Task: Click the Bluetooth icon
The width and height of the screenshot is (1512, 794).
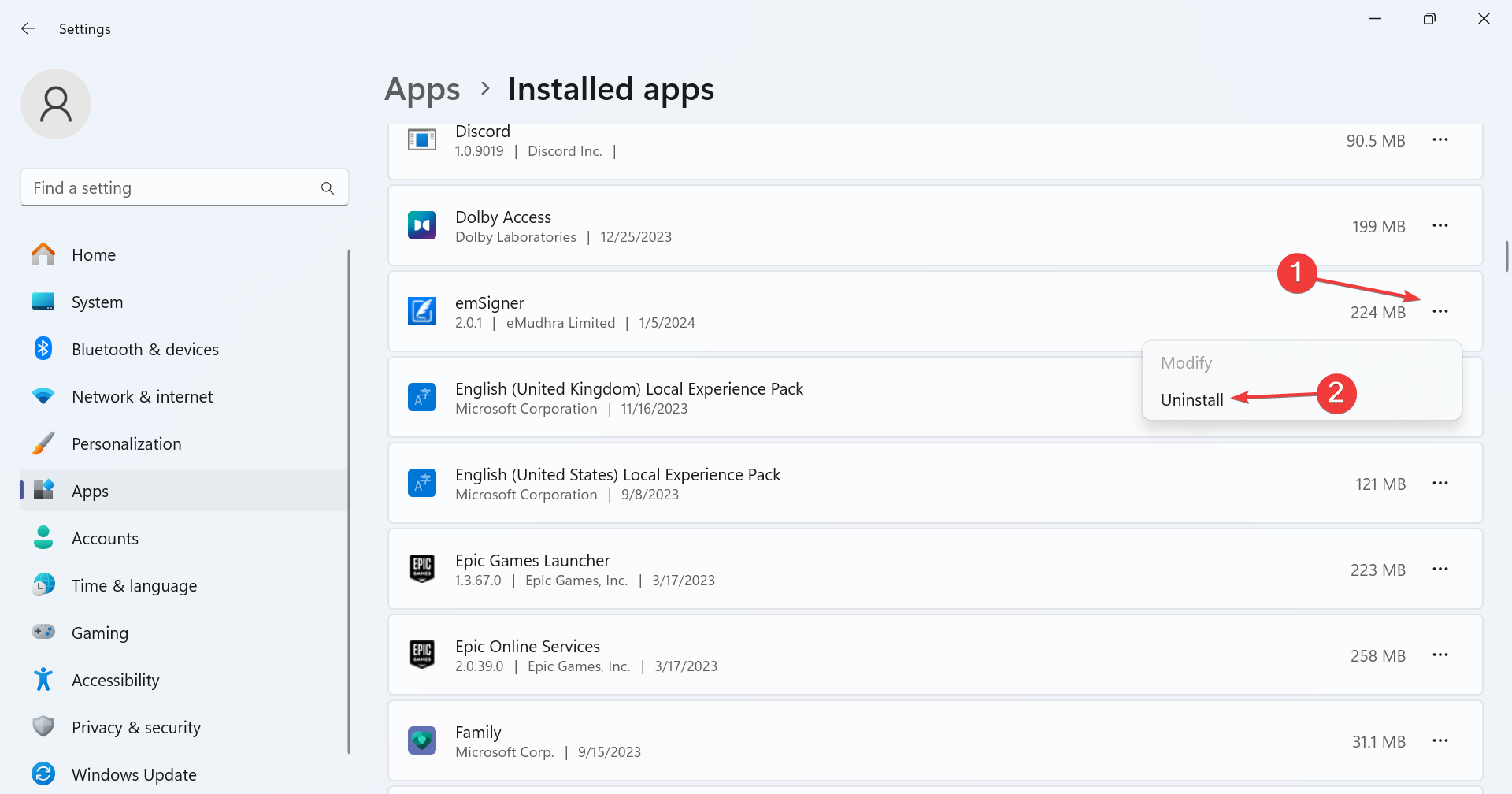Action: [43, 348]
